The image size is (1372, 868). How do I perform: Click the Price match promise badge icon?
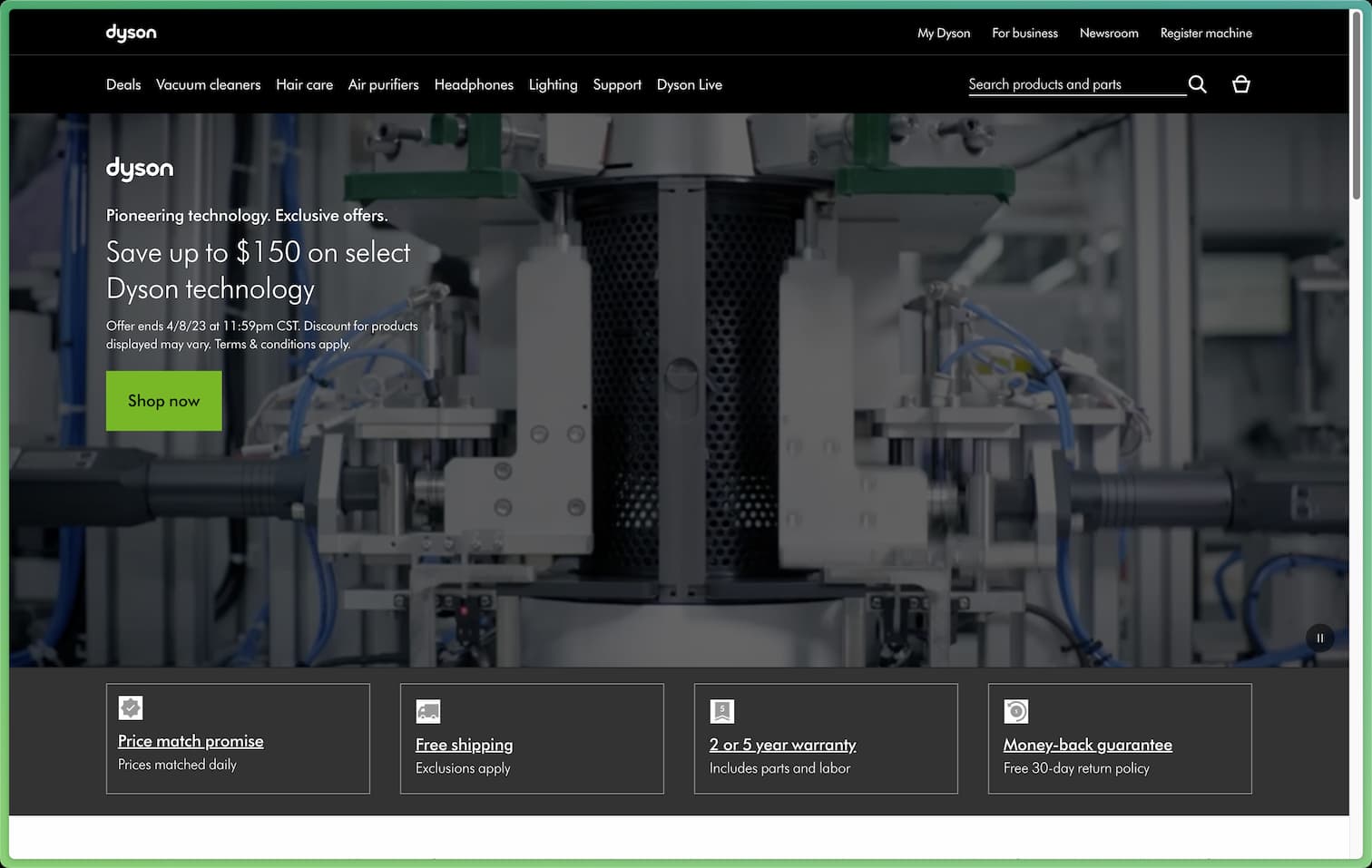click(x=131, y=707)
